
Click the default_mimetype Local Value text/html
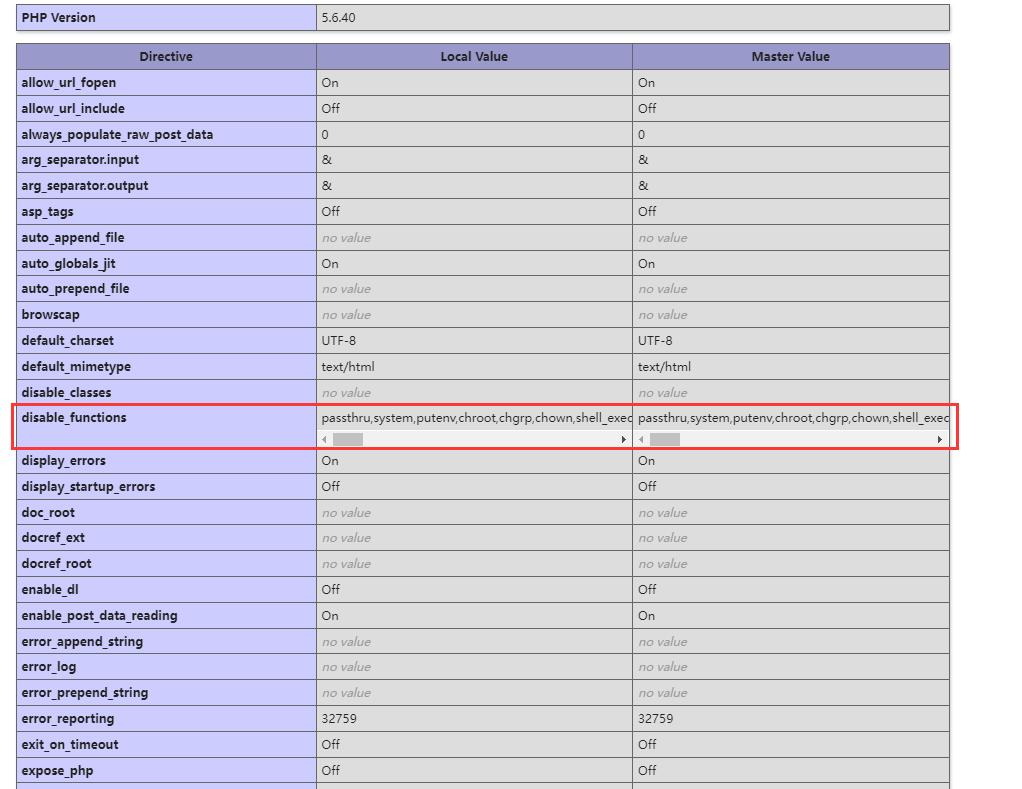tap(347, 367)
